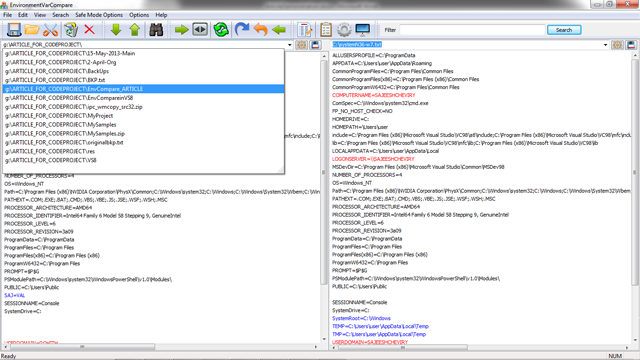Click the computer monitor toolbar icon
The height and width of the screenshot is (360, 640).
pyautogui.click(x=362, y=30)
